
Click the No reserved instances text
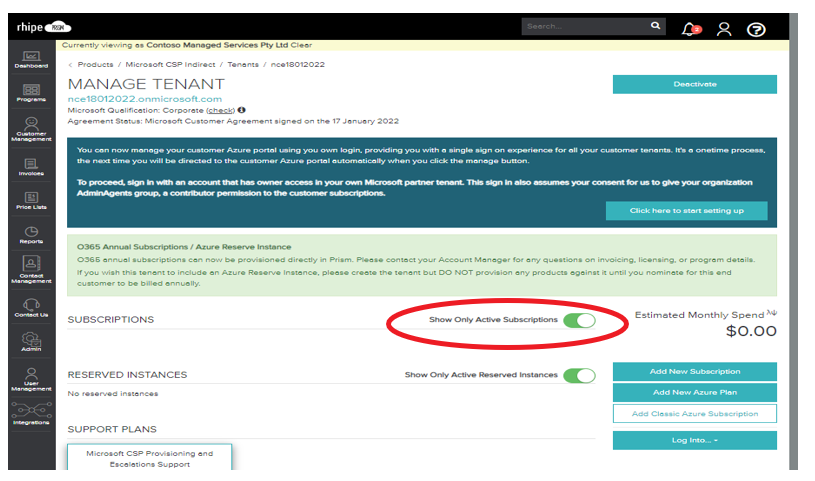coord(113,394)
